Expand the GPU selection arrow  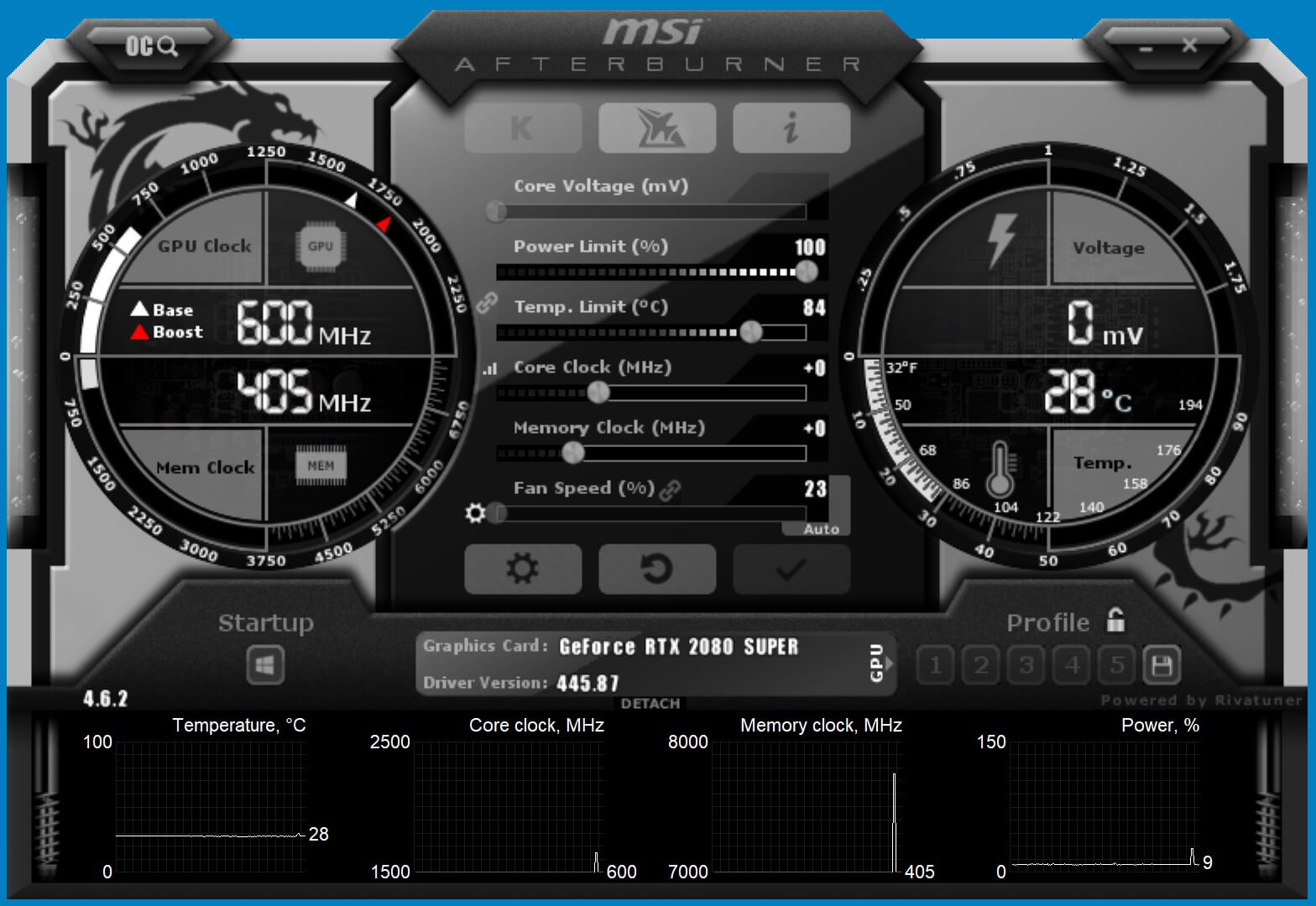click(889, 663)
